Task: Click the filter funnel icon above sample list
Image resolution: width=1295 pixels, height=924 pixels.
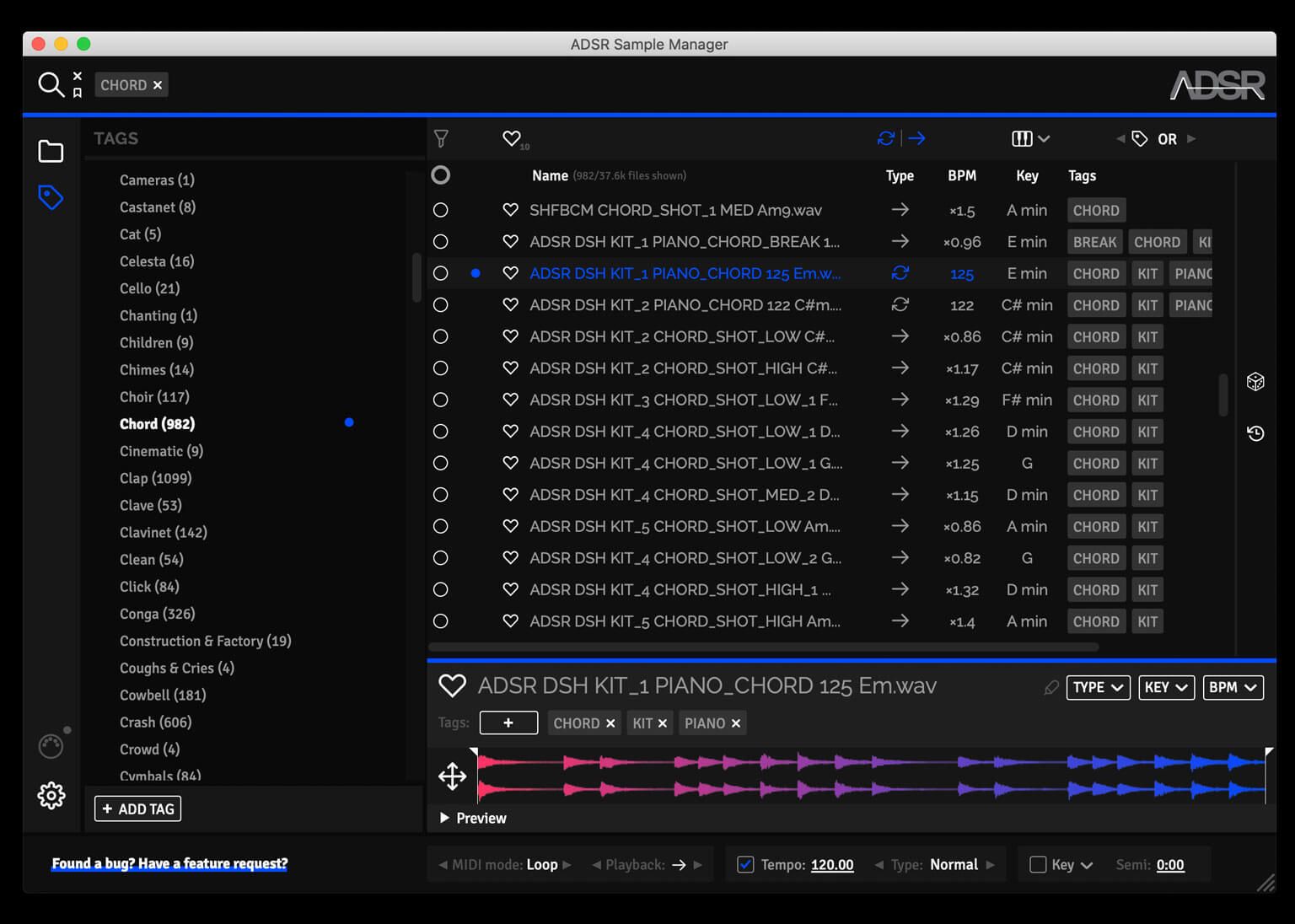Action: 441,138
